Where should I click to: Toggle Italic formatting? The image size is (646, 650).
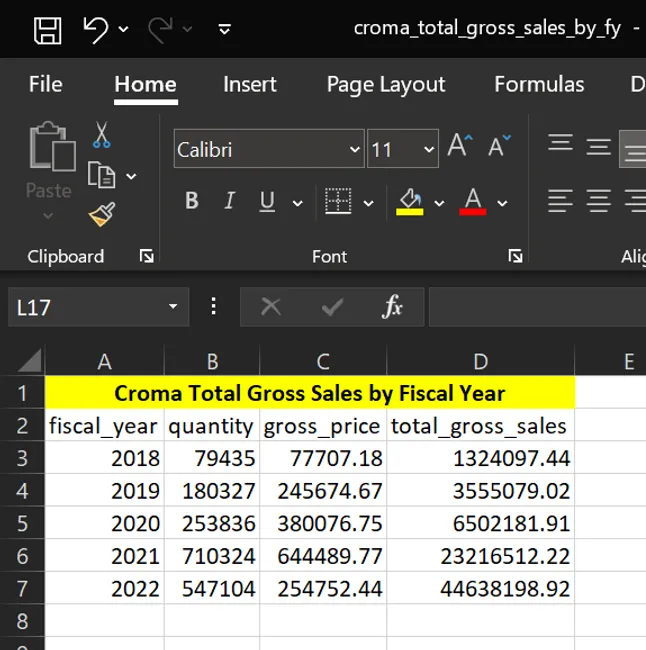229,202
